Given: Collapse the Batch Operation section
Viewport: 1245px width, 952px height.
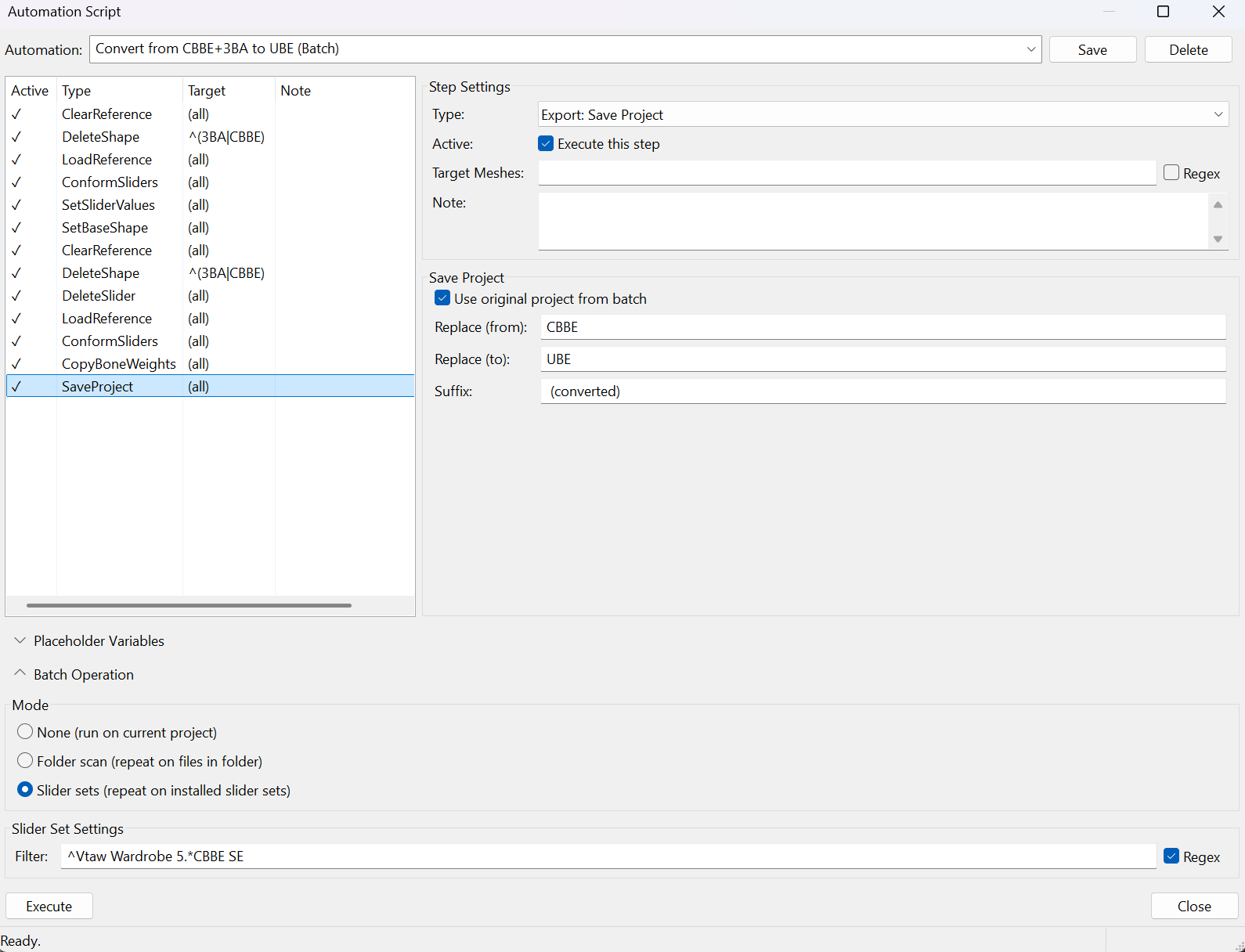Looking at the screenshot, I should (x=74, y=674).
